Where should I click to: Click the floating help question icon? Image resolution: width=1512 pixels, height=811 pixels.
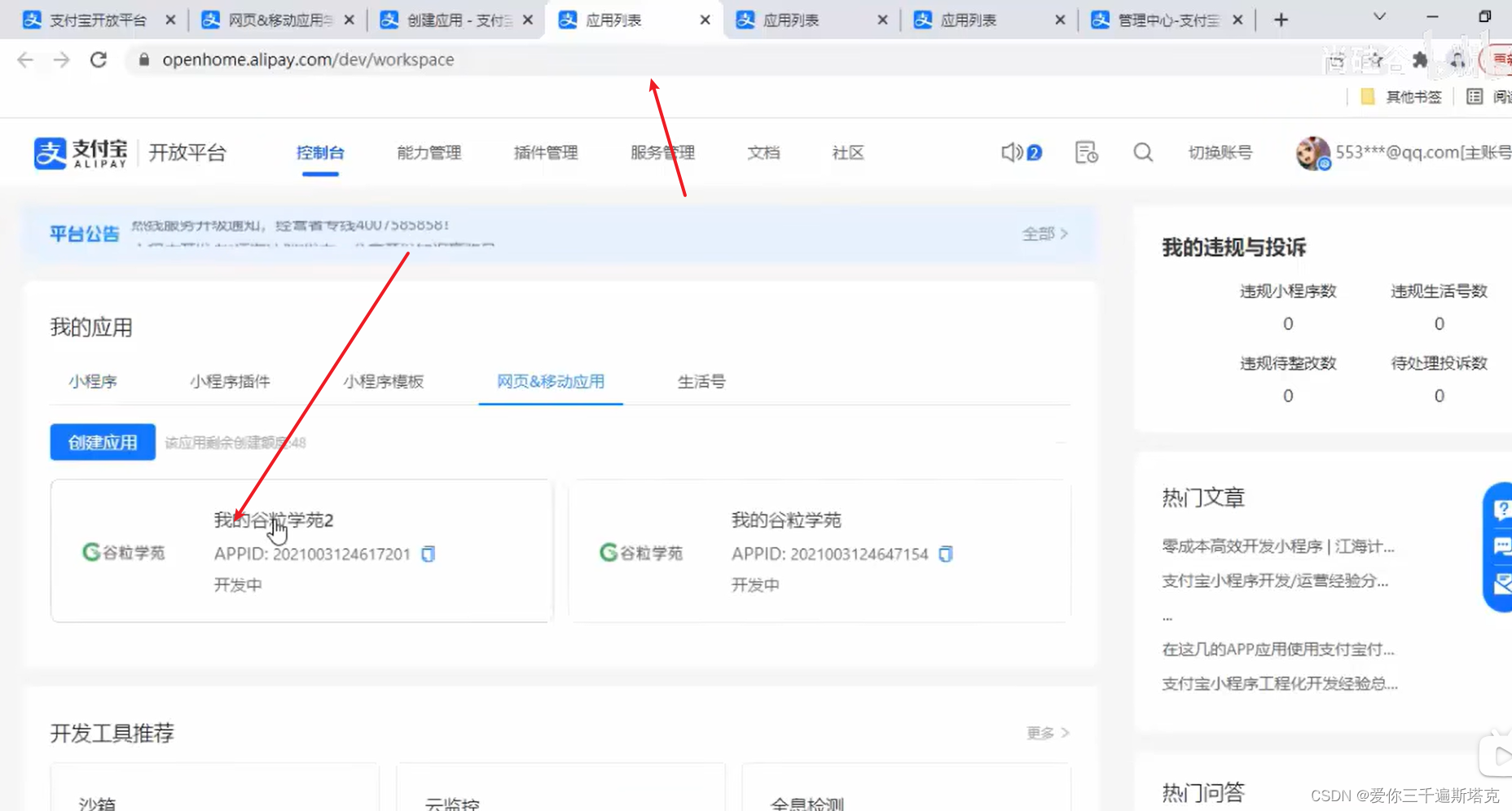[1501, 510]
